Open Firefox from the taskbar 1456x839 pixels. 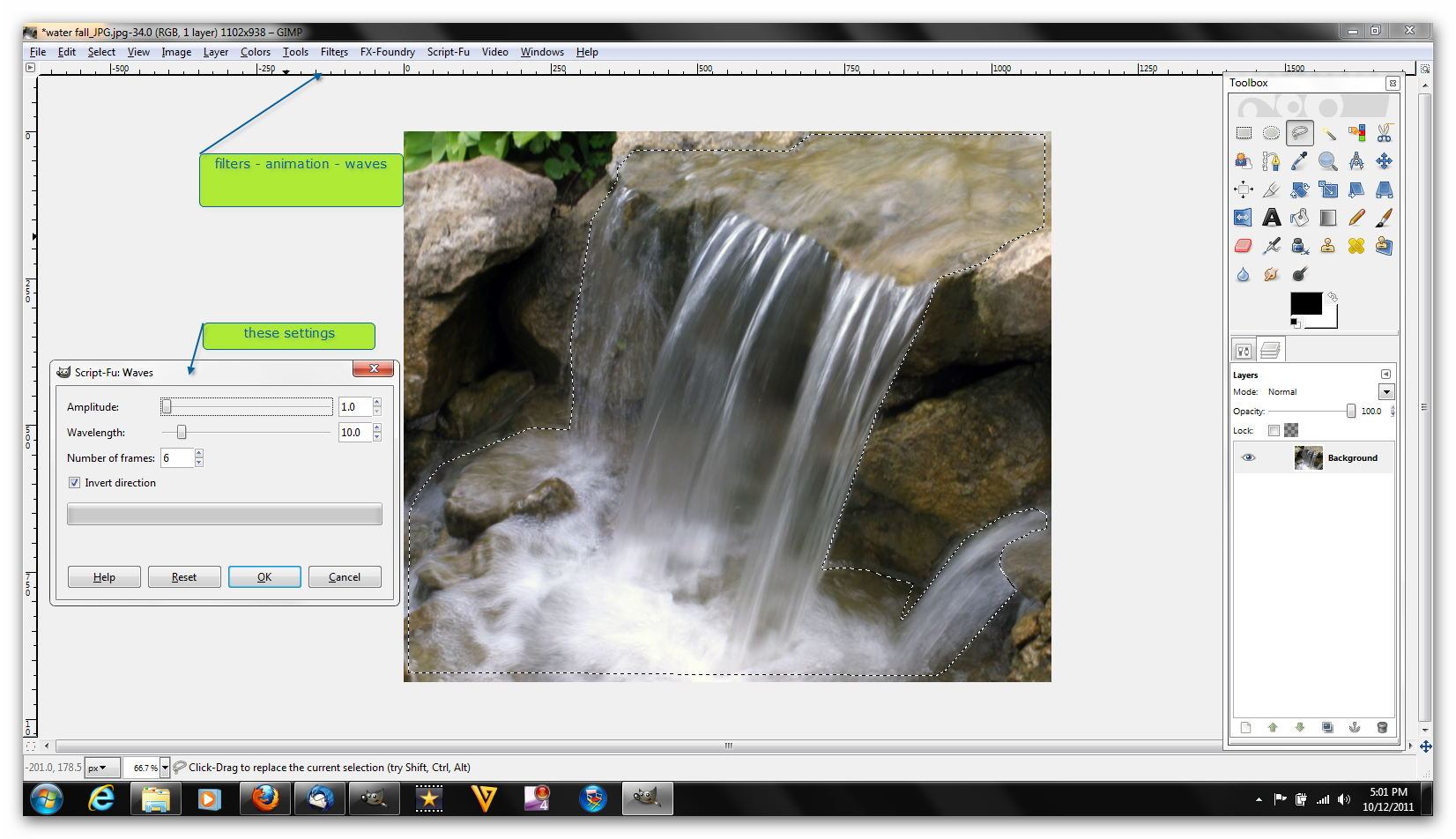(264, 799)
